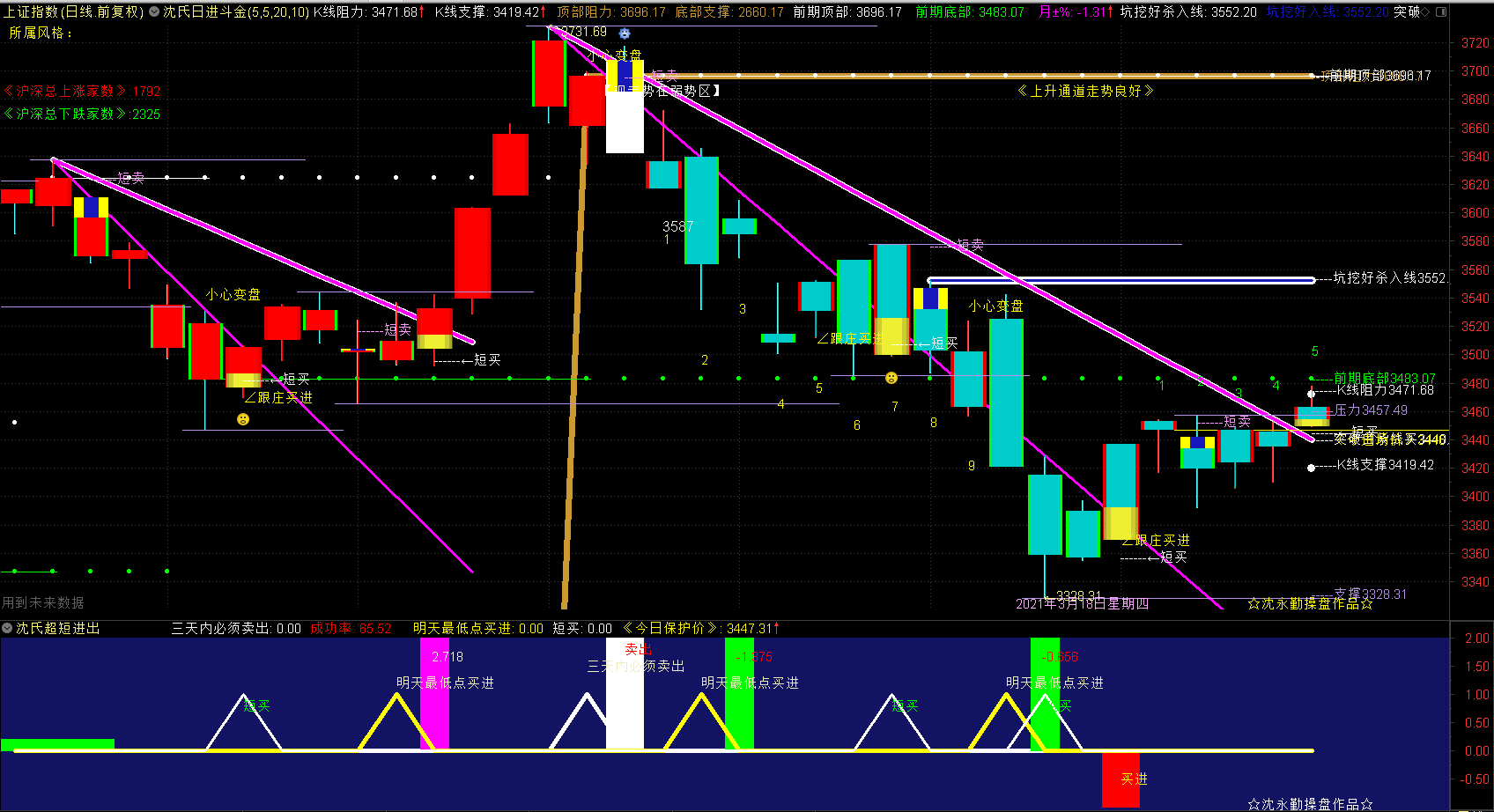Click the 所属风格 label
Viewport: 1494px width, 812px height.
(41, 33)
